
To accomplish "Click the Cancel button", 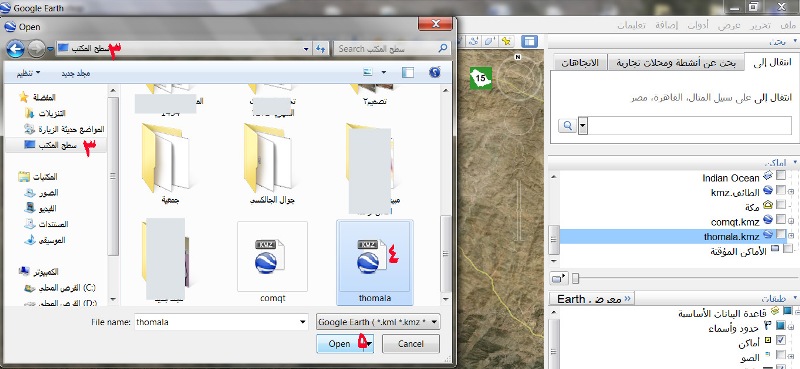I will [411, 343].
